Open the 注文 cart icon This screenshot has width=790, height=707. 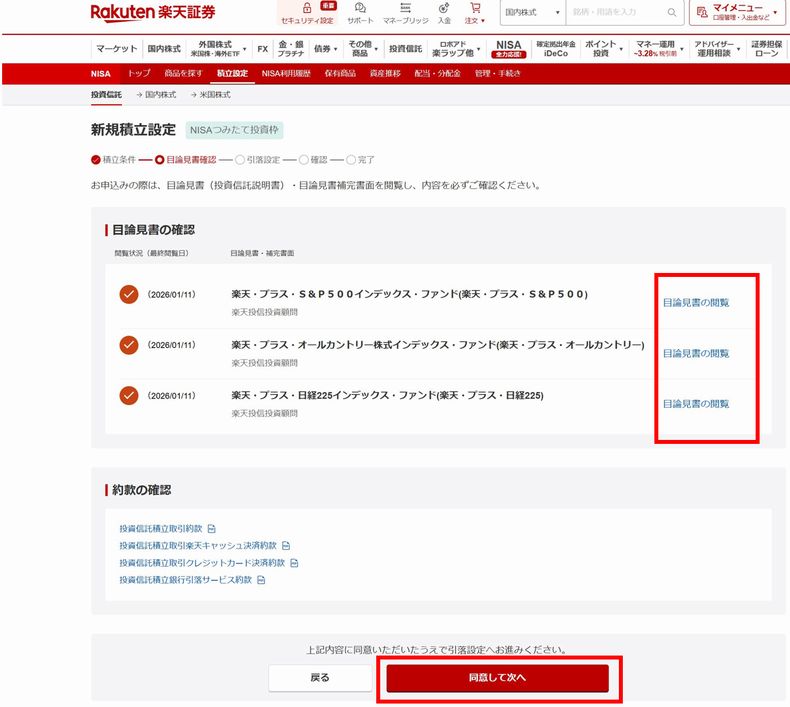[x=475, y=8]
